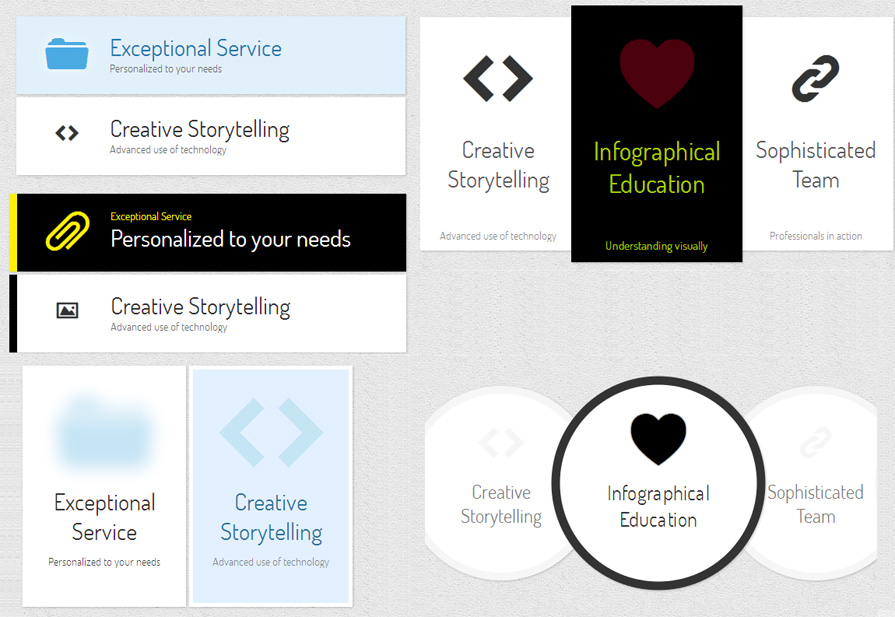Click the 'Understanding visually' green subtitle
The width and height of the screenshot is (895, 617).
pos(656,246)
